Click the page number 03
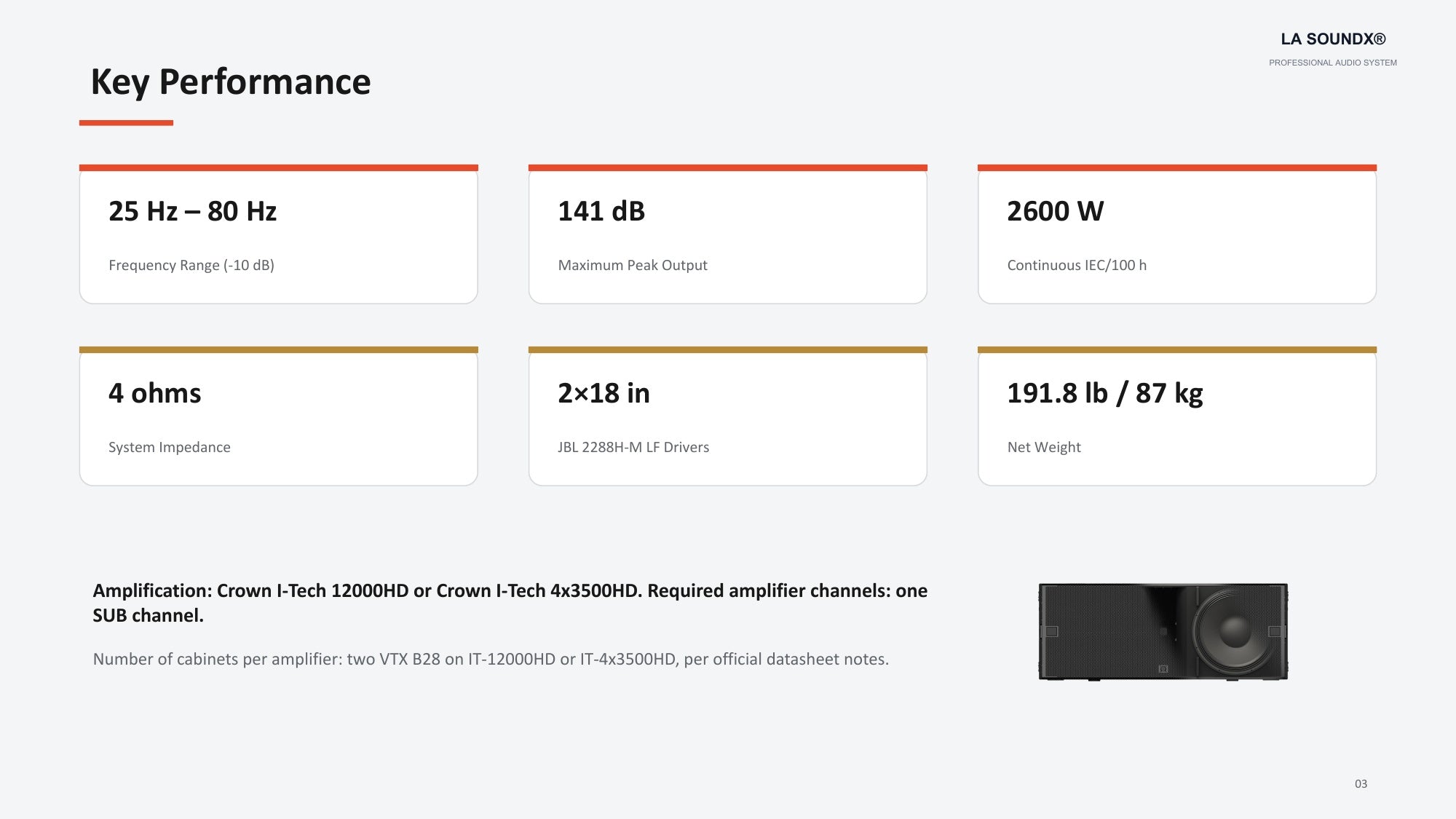This screenshot has width=1456, height=819. [x=1361, y=784]
